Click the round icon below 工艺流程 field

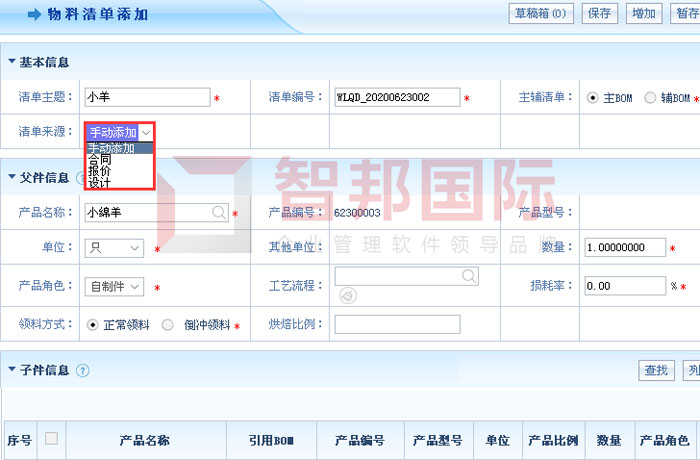point(348,294)
